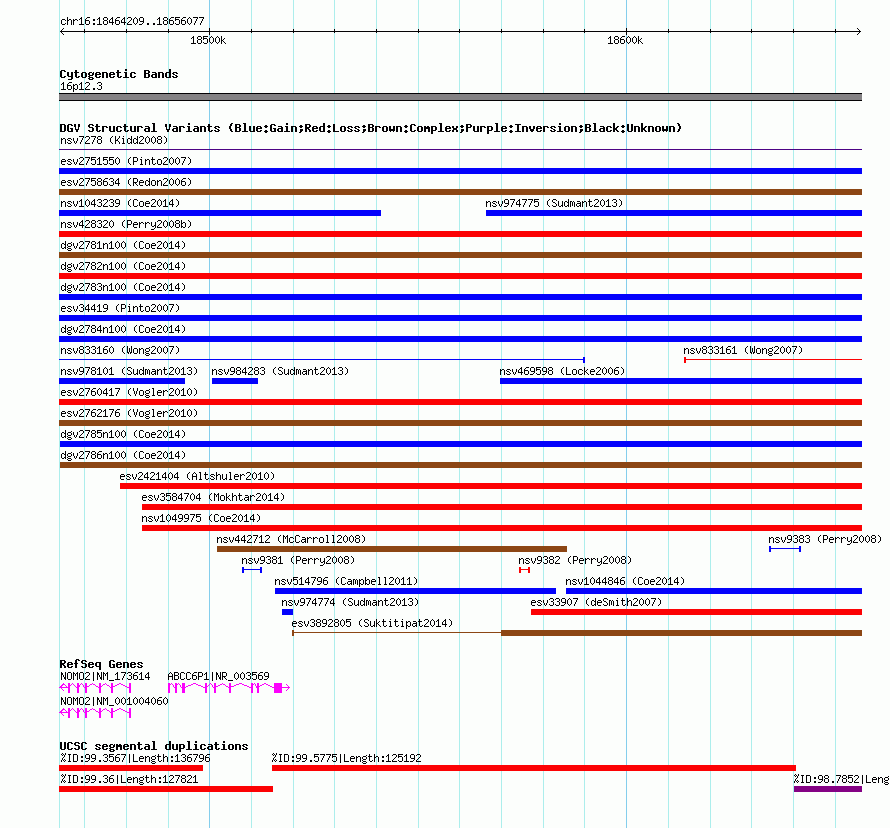The width and height of the screenshot is (890, 828).
Task: Select the %ID:99.36 Length:127821 duplication label
Action: coord(129,779)
